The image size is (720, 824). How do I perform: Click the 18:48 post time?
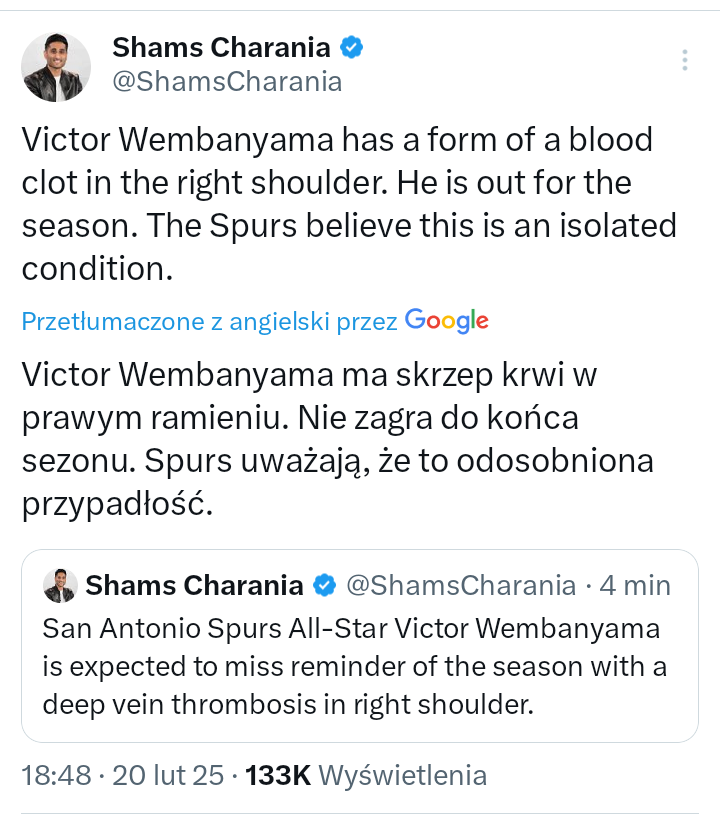click(x=57, y=775)
